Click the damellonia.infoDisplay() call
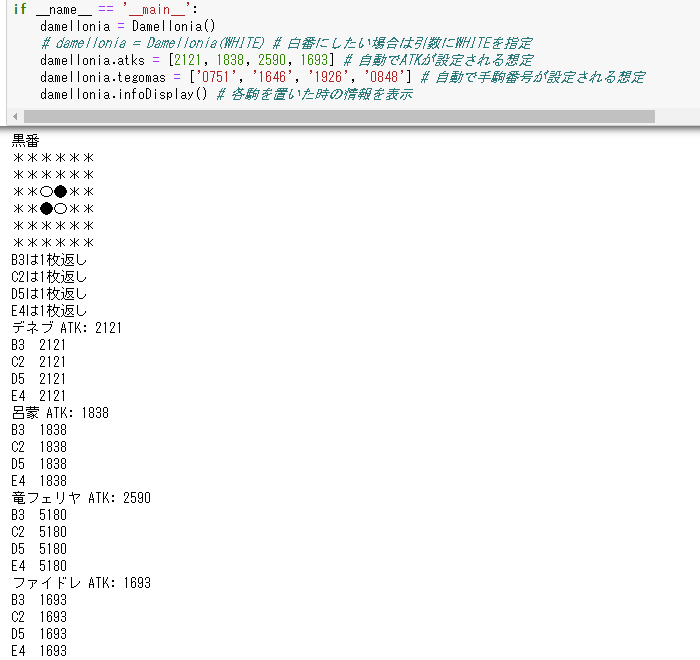700x660 pixels. [x=124, y=94]
